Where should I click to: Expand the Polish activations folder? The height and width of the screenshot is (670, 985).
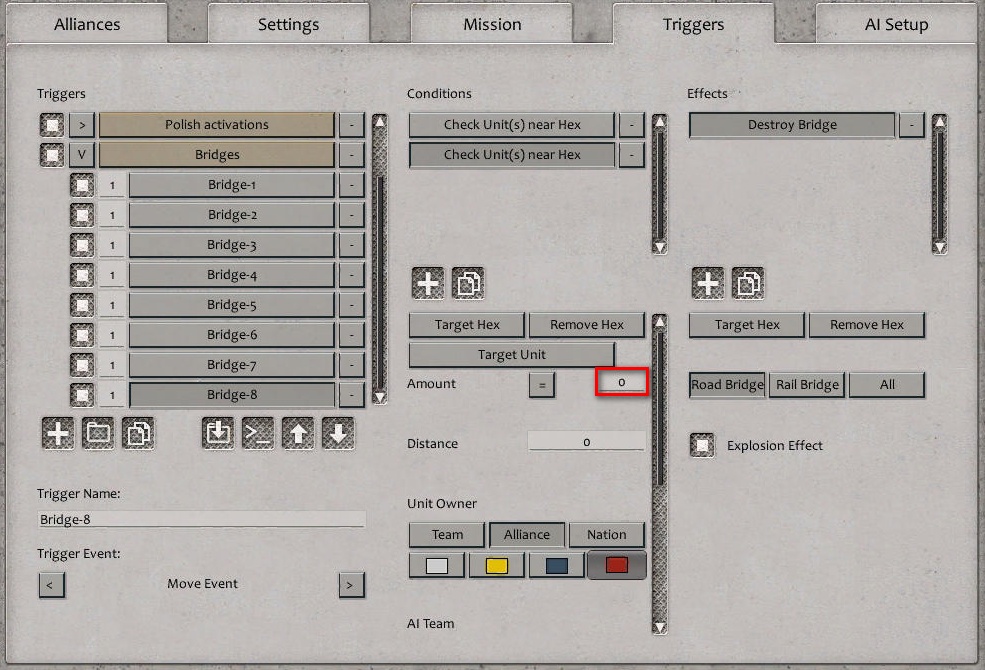82,125
